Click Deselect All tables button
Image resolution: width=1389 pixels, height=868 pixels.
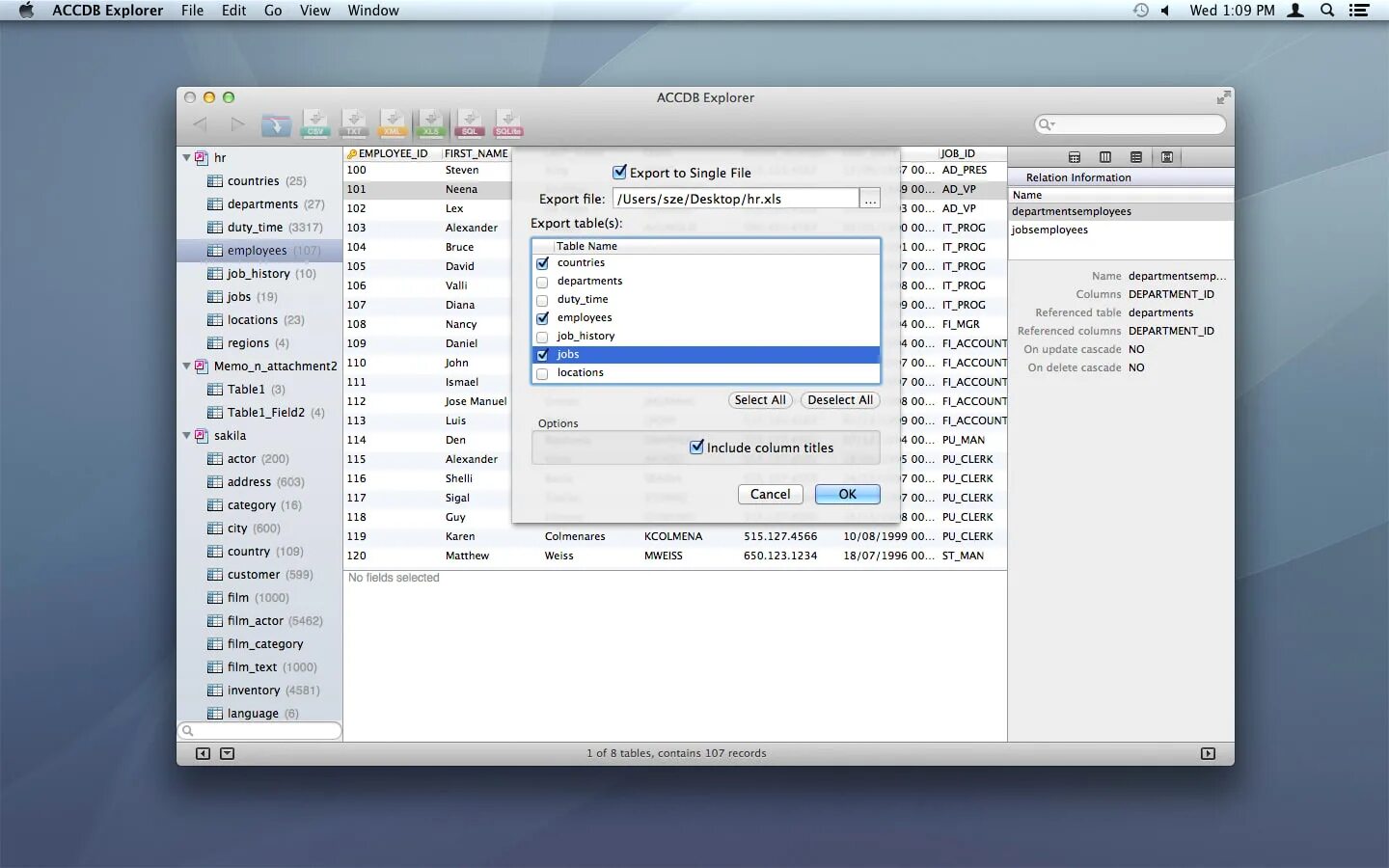click(x=840, y=399)
